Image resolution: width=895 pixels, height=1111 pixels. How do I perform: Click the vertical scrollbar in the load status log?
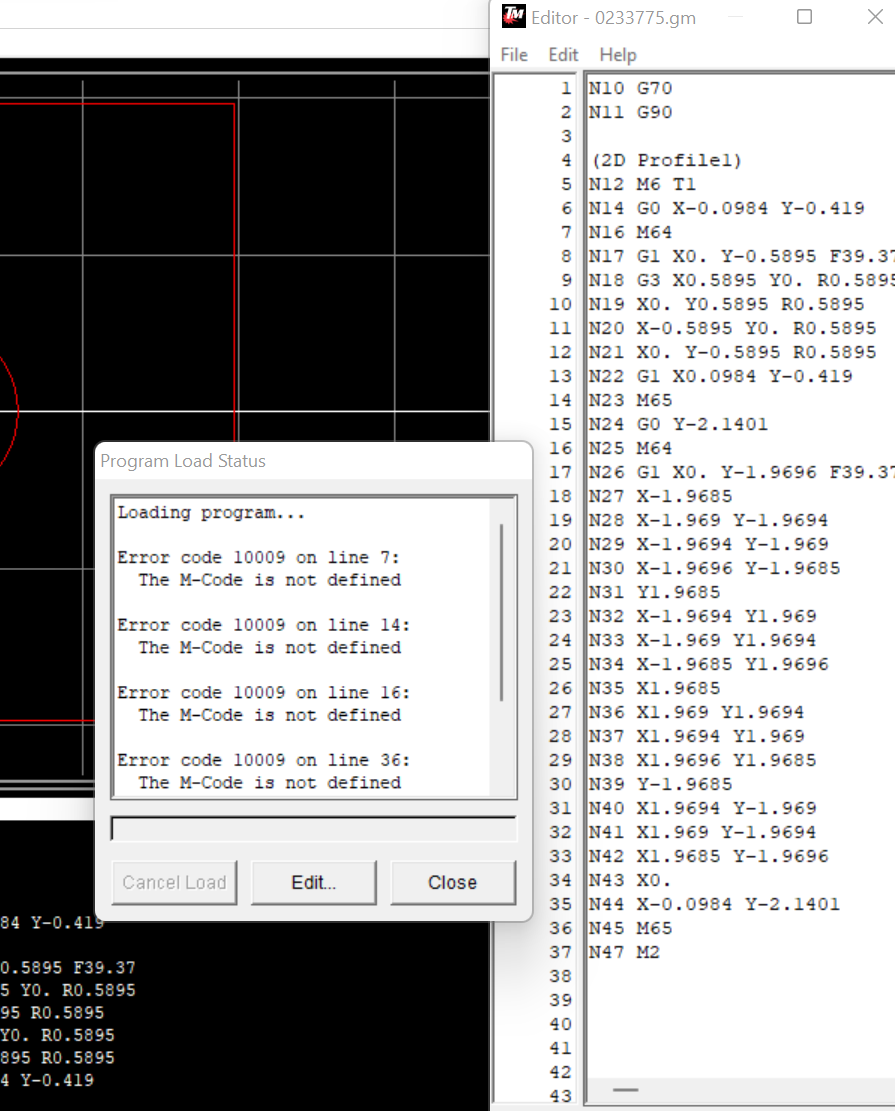tap(502, 613)
